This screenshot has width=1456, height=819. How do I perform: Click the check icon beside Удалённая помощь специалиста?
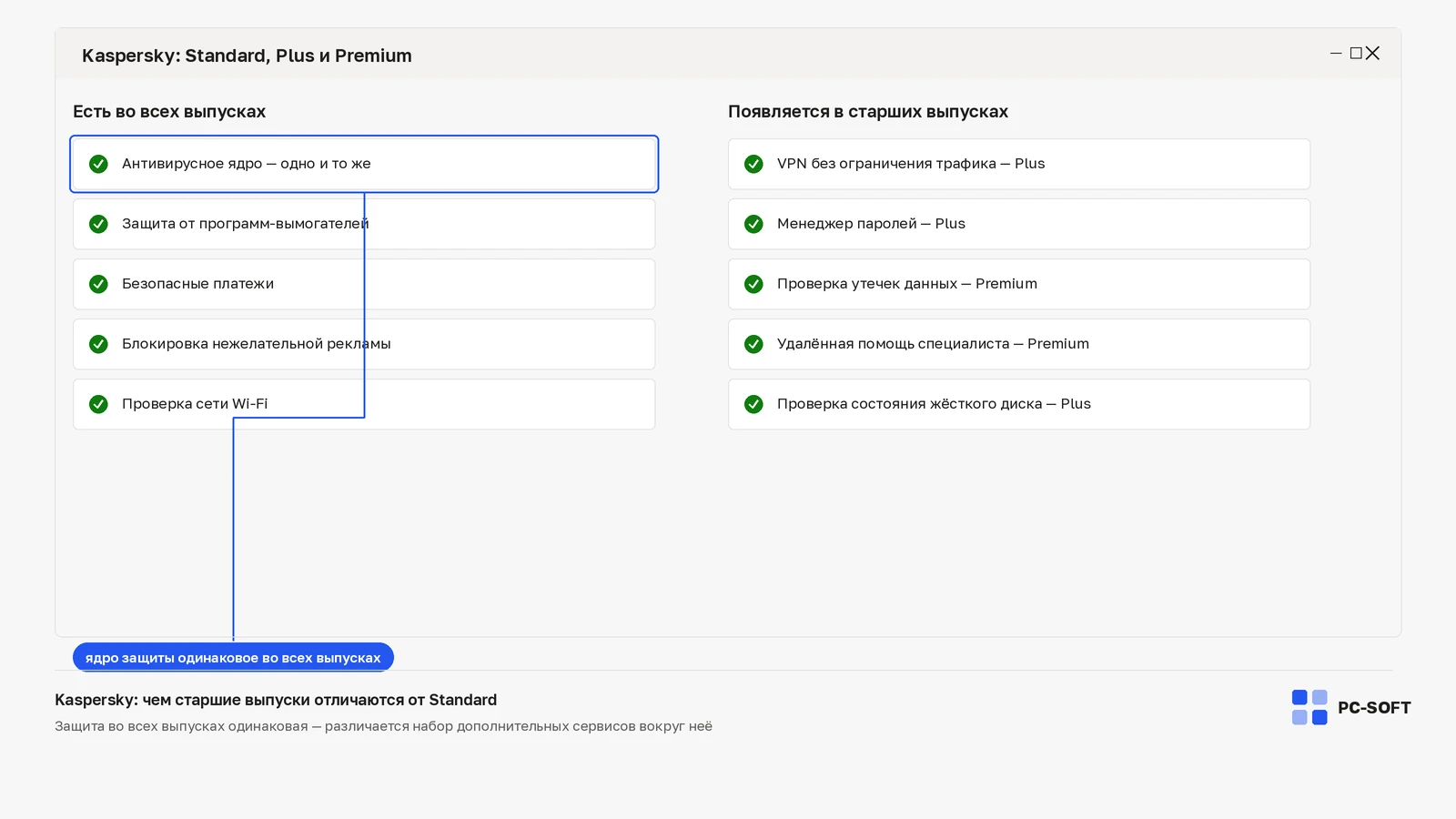753,344
